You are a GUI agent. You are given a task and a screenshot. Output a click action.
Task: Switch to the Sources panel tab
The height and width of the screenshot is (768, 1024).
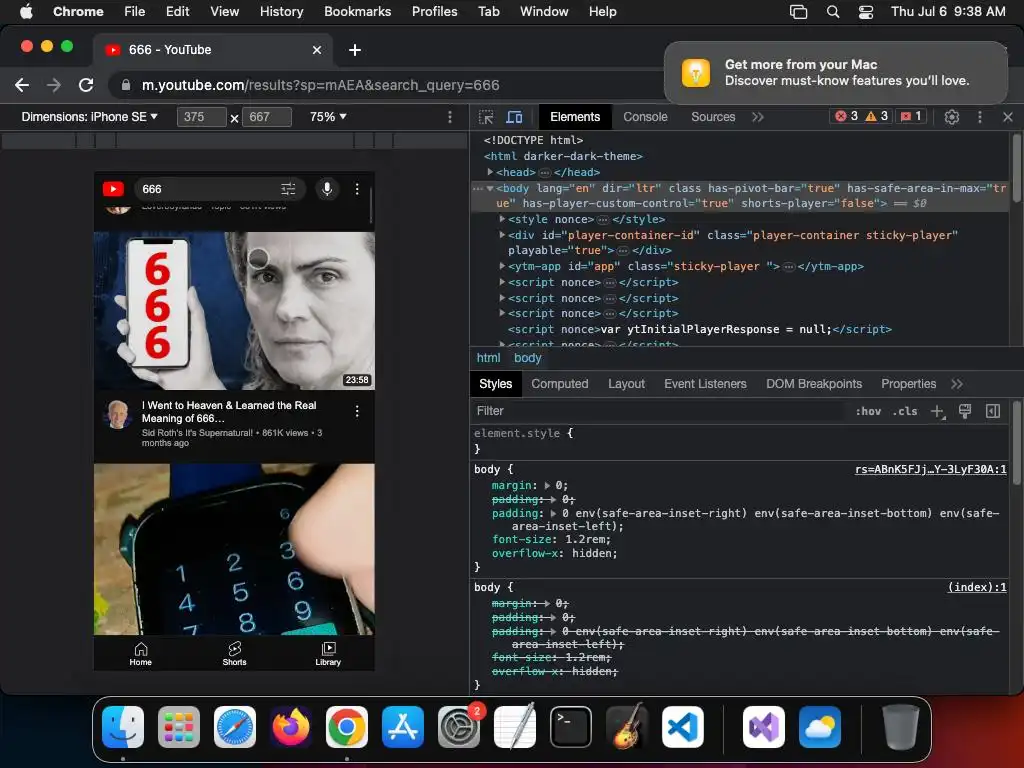(713, 117)
